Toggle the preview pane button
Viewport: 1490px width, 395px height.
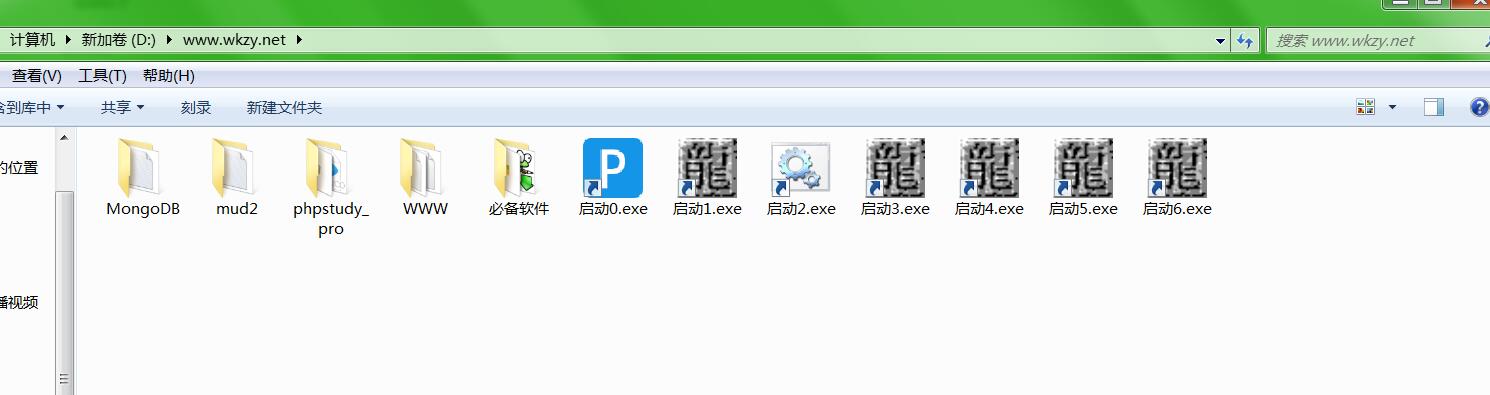(x=1434, y=107)
